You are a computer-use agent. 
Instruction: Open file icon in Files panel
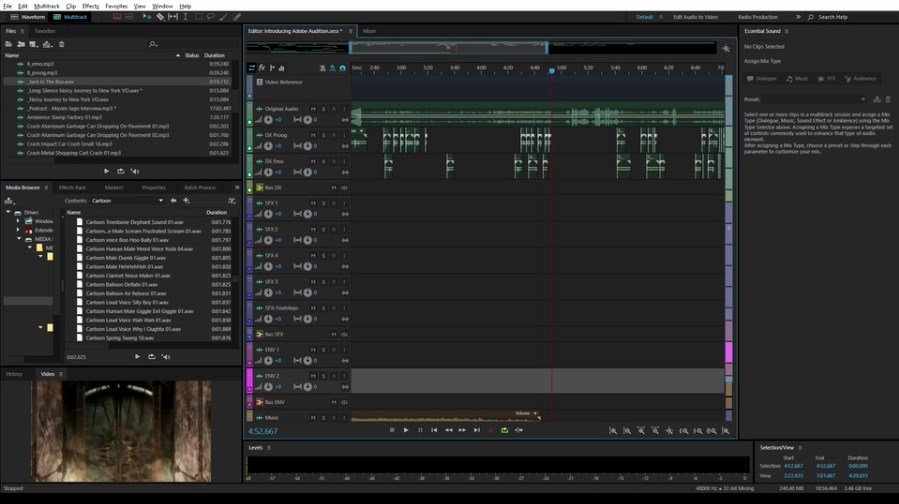(9, 44)
